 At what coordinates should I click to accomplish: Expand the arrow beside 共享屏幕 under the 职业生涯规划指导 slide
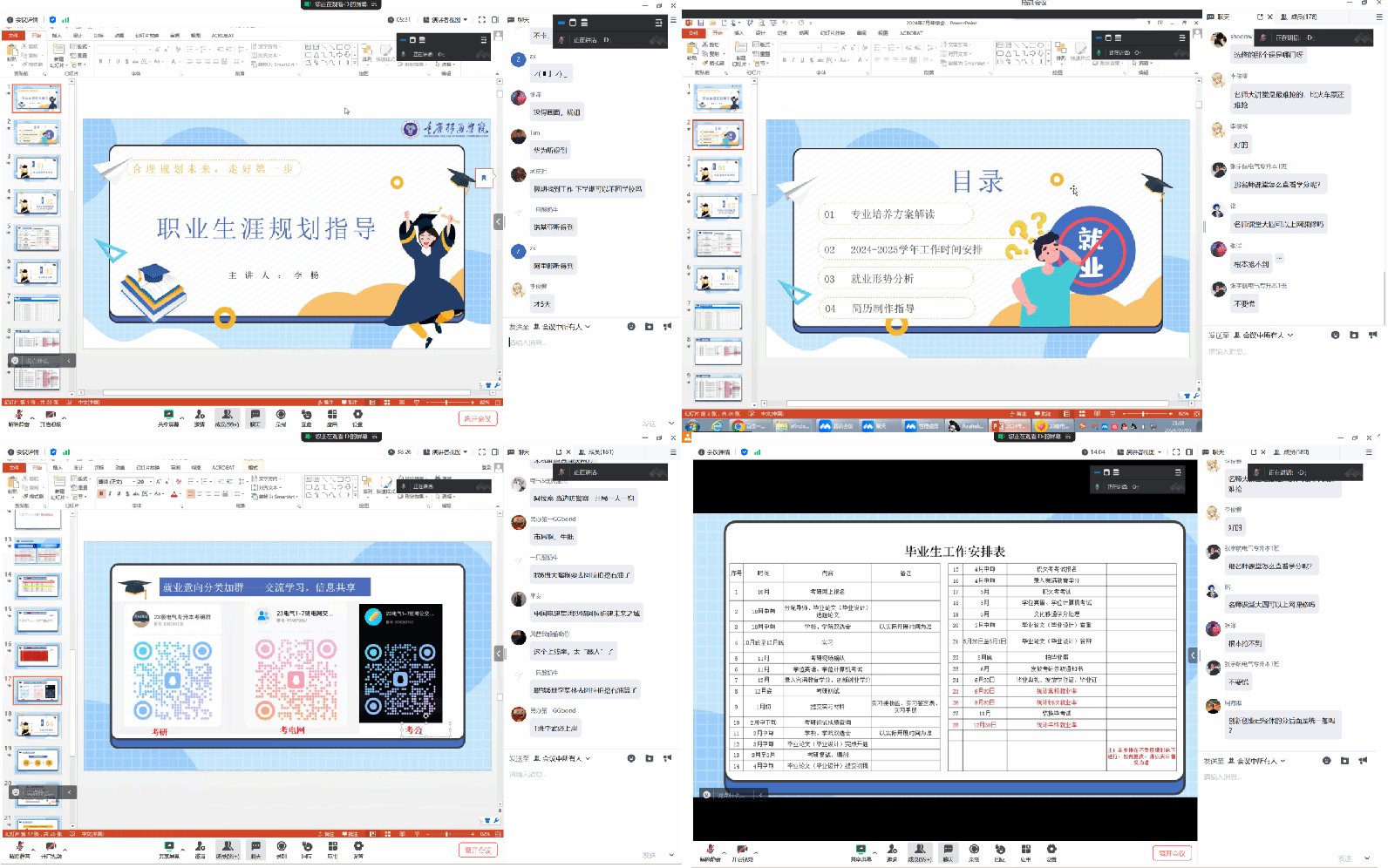(182, 416)
